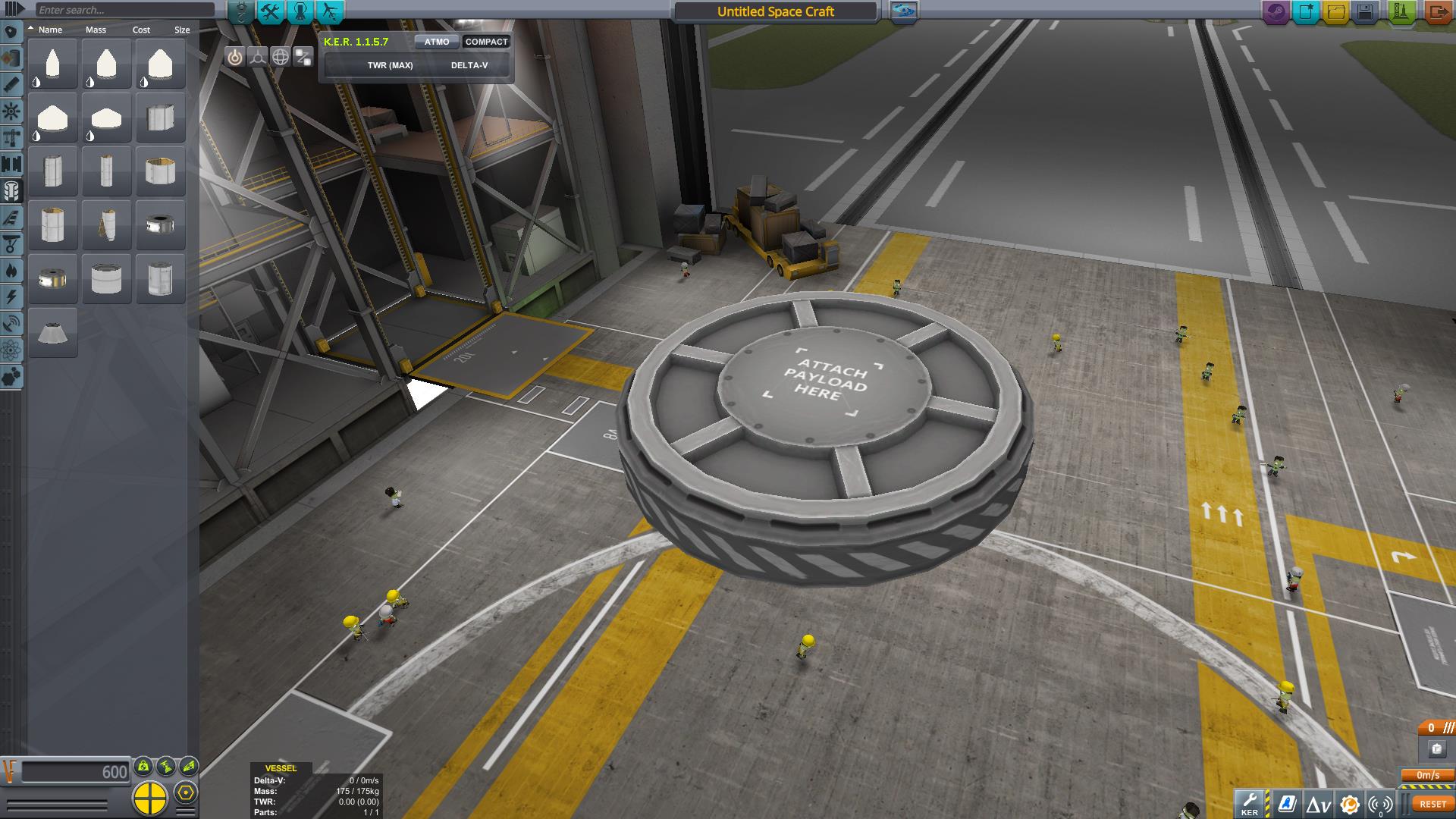
Task: Click the DELTA-V column header in KER
Action: [x=469, y=65]
